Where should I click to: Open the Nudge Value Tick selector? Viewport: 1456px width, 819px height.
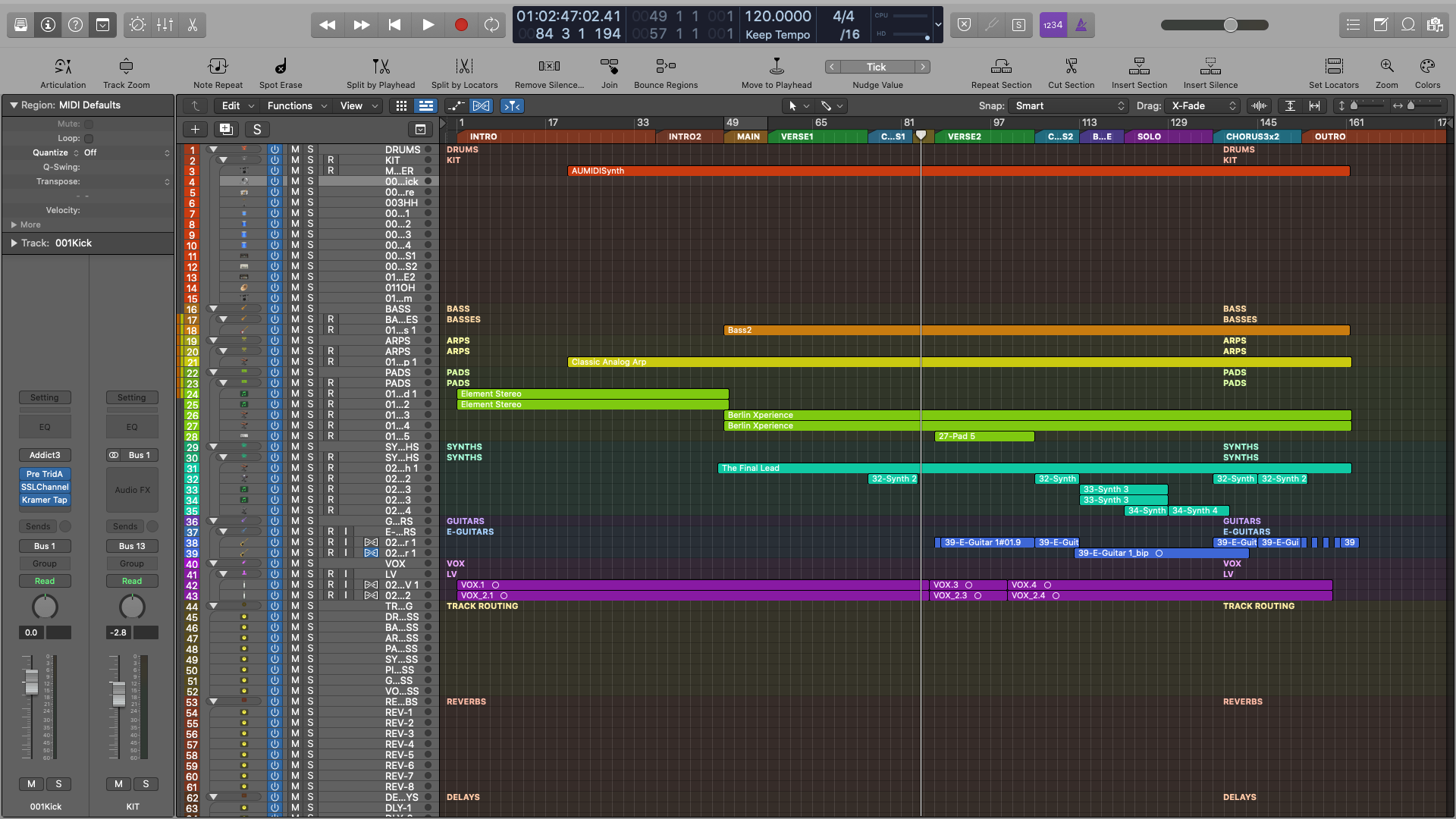pos(877,67)
